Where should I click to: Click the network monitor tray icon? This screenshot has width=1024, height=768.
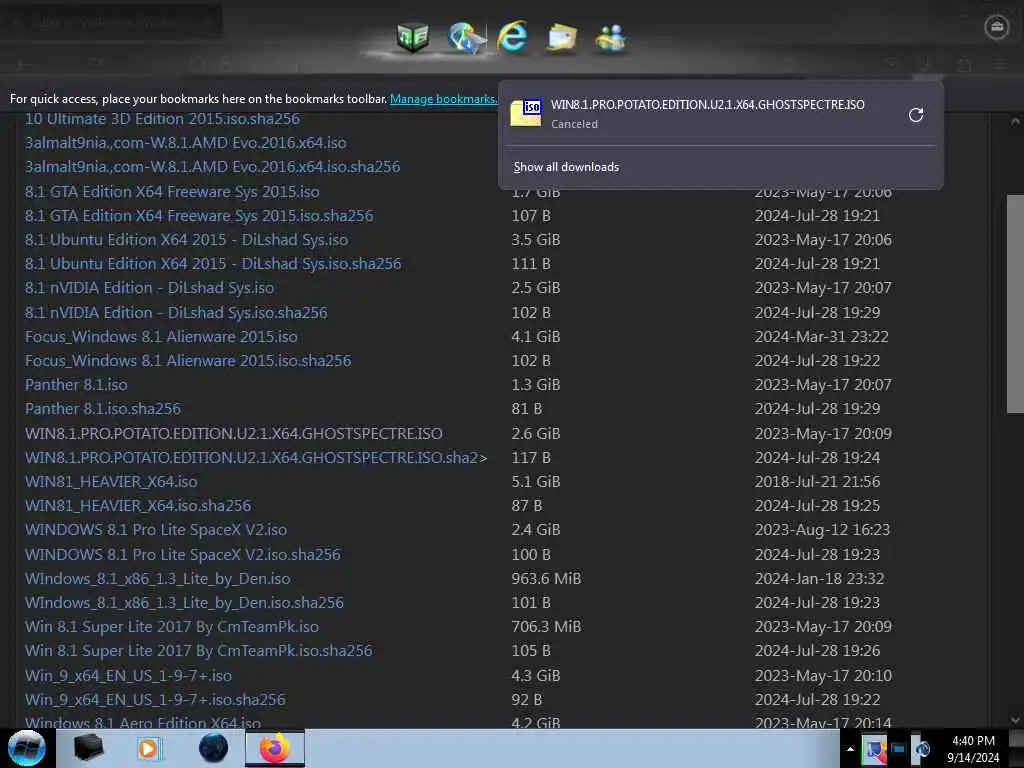pos(899,749)
